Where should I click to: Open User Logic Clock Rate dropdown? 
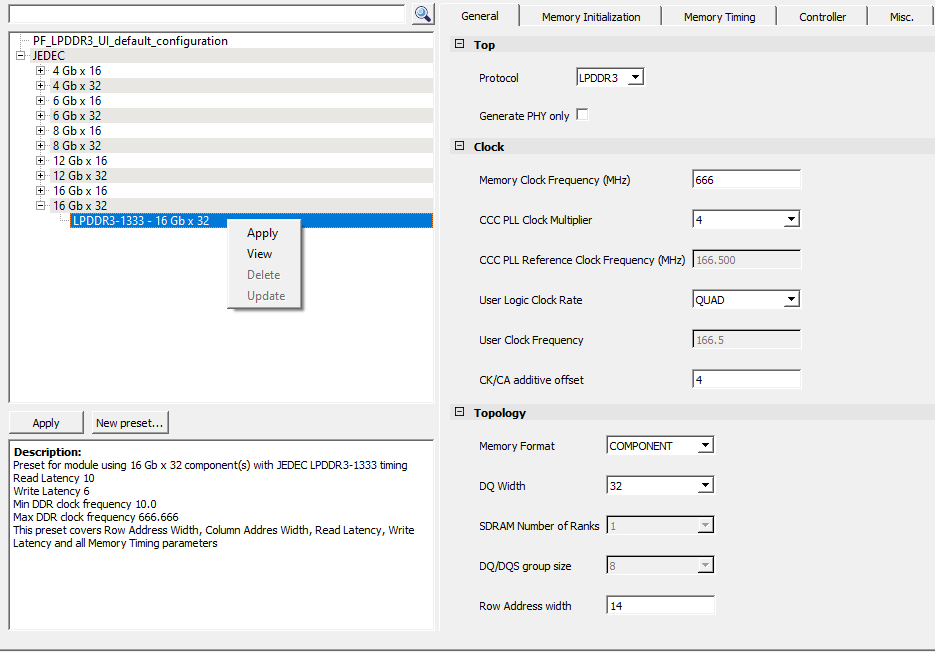[790, 299]
